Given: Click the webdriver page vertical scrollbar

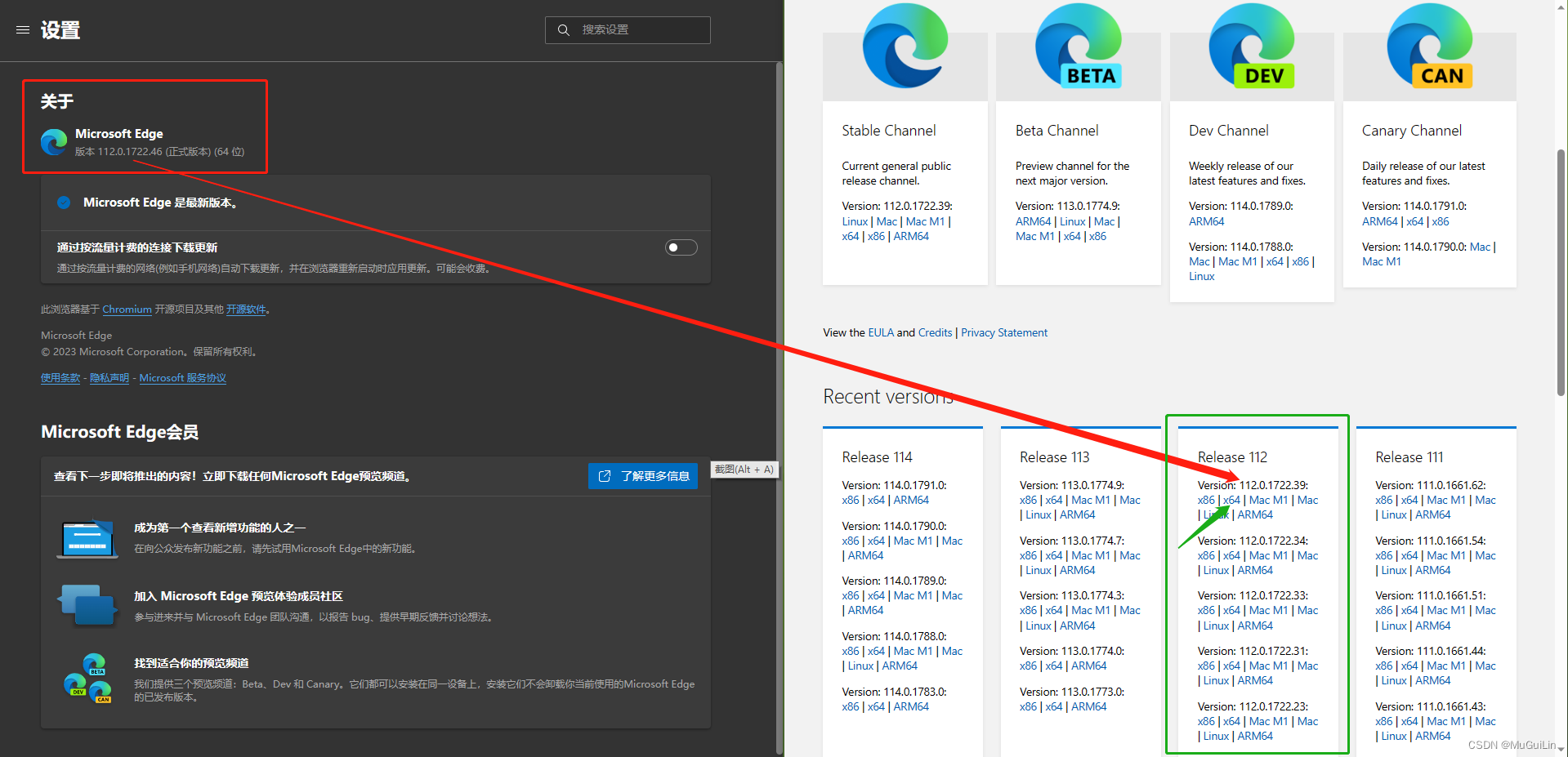Looking at the screenshot, I should pyautogui.click(x=1561, y=273).
